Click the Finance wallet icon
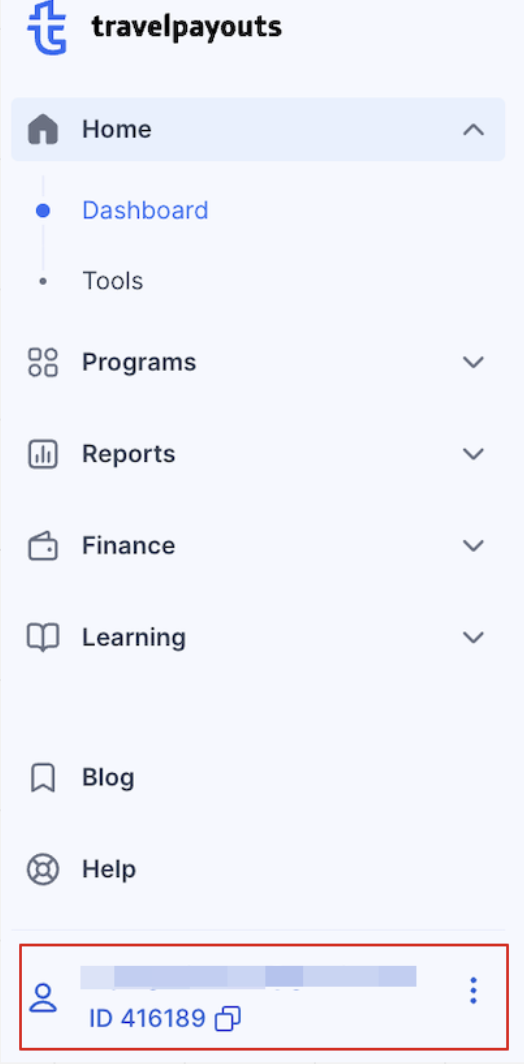This screenshot has height=1064, width=524. [43, 546]
